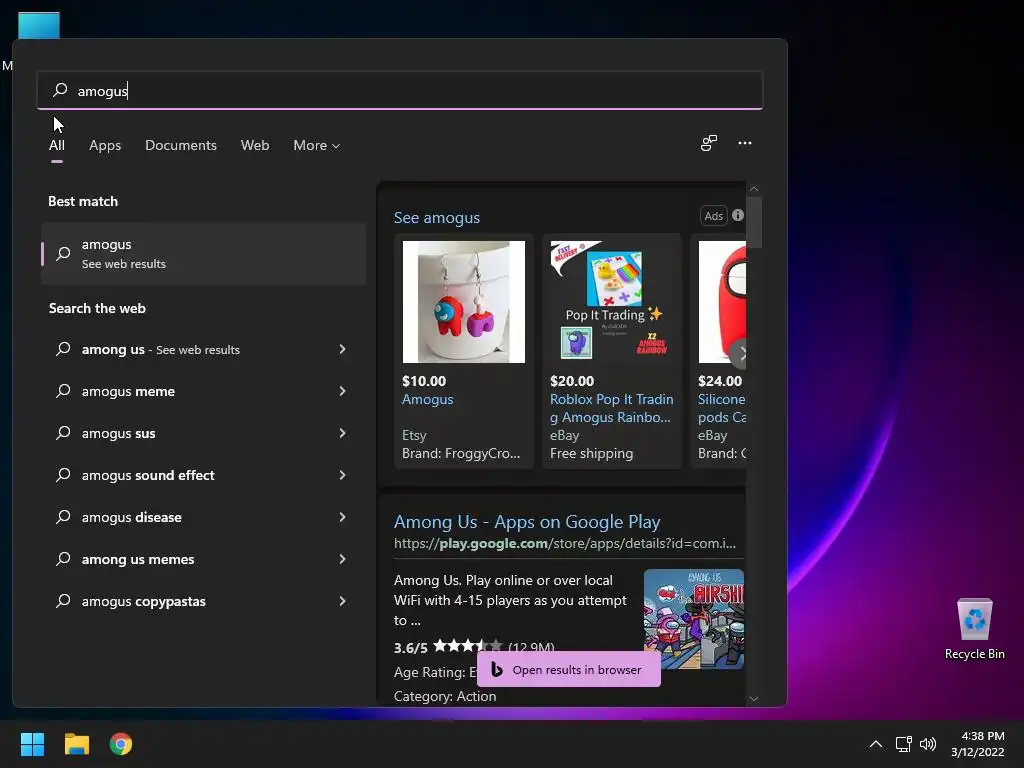
Task: Open the network status tray icon
Action: click(x=903, y=744)
